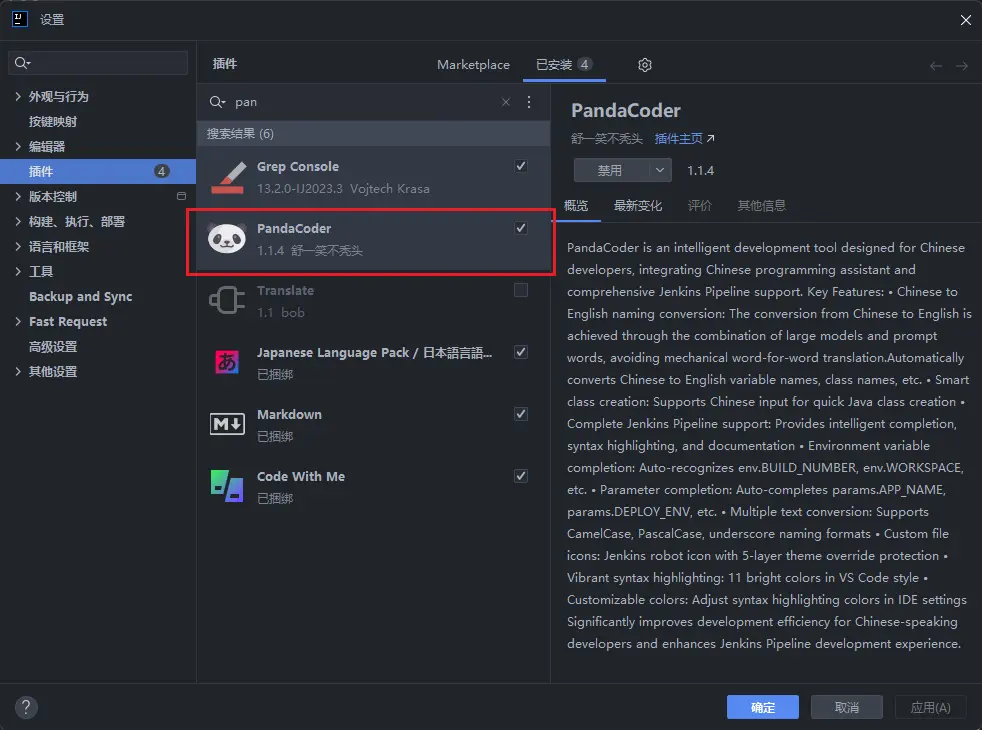Click the 禁用 button
982x730 pixels.
point(611,170)
